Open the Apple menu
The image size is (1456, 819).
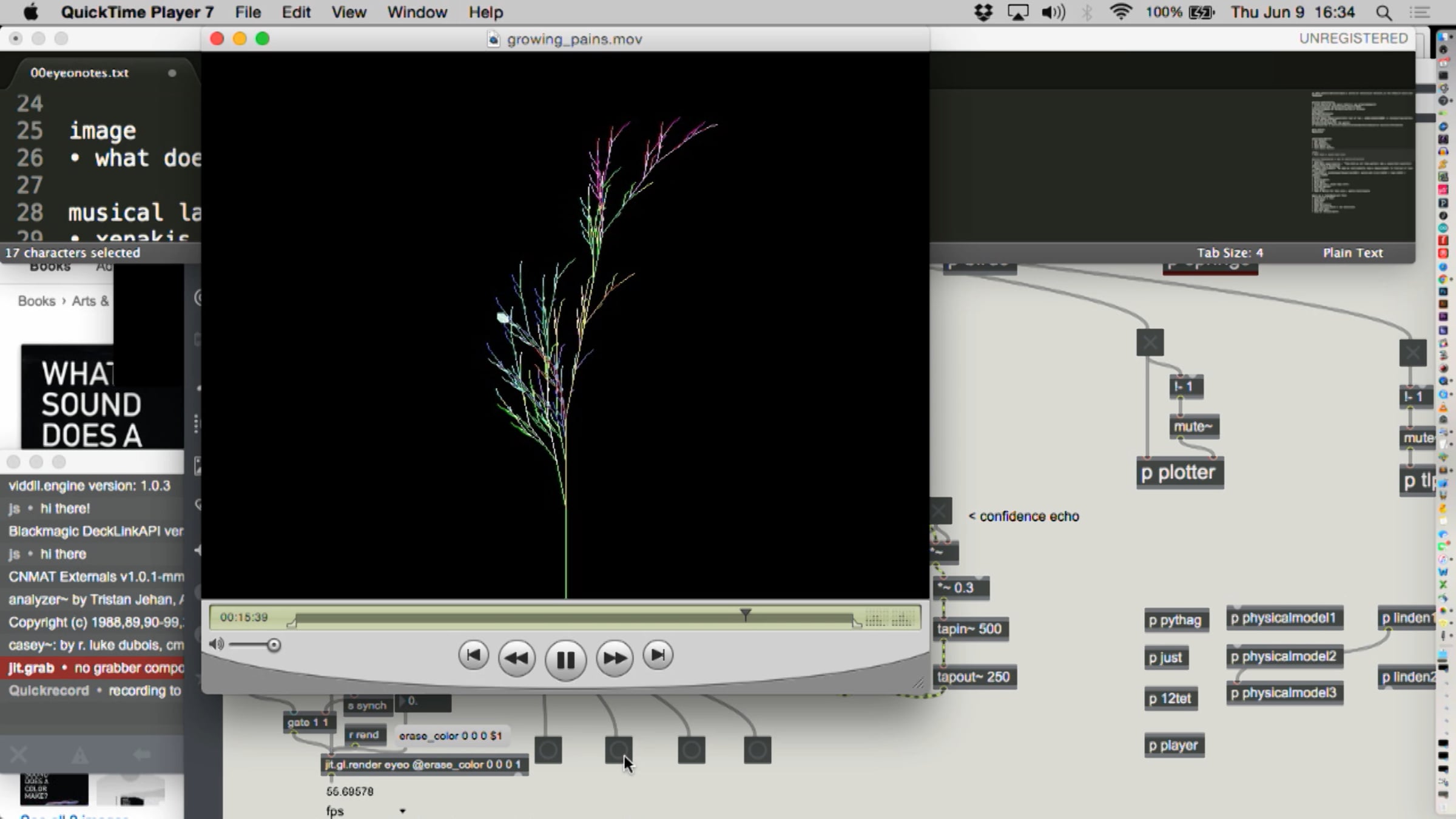coord(30,12)
